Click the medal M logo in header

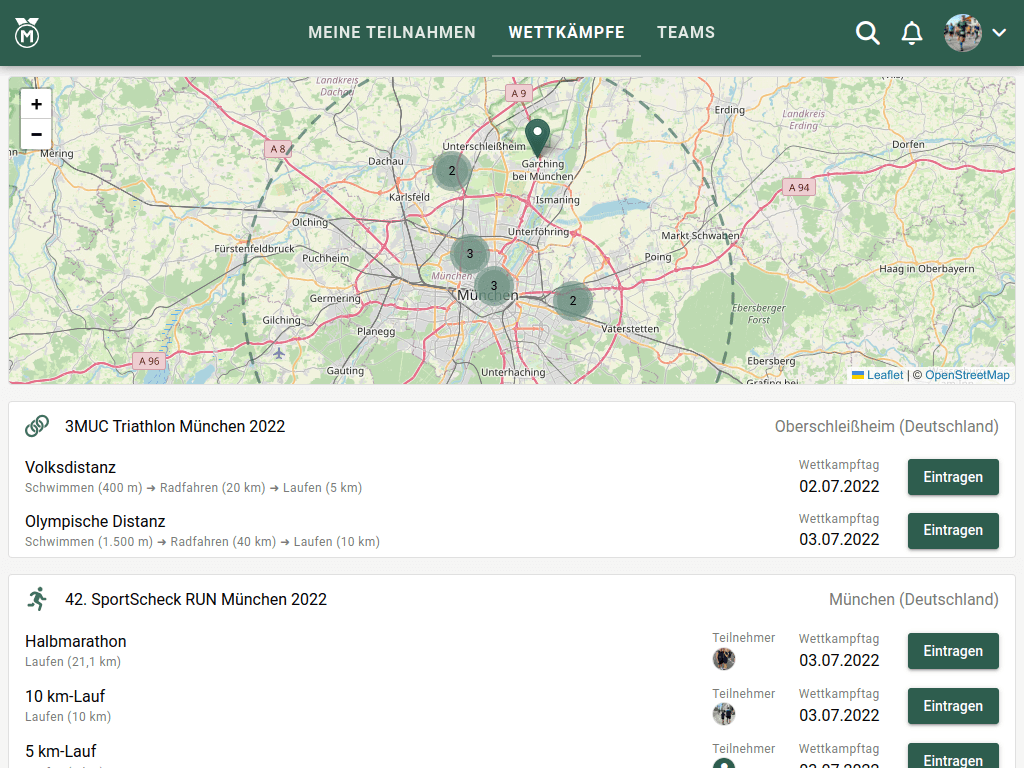click(x=27, y=33)
